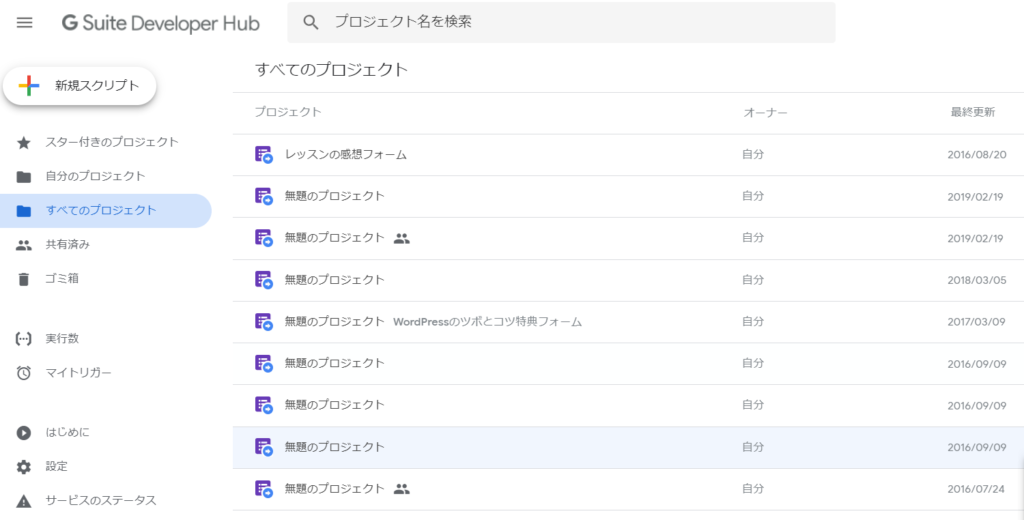Click the play circle icon for はじめに
1024x520 pixels.
tap(24, 433)
